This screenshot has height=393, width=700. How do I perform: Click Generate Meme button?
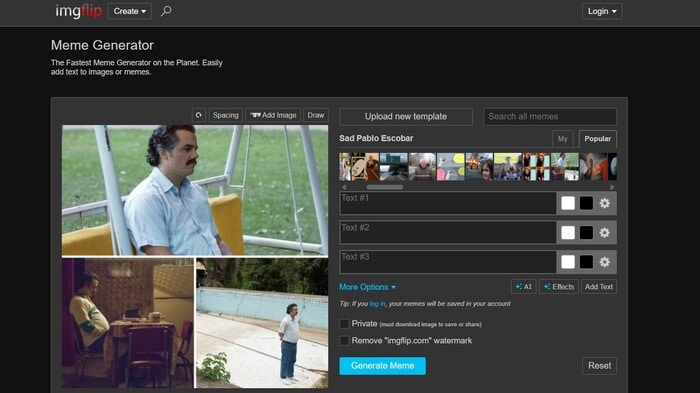[383, 366]
